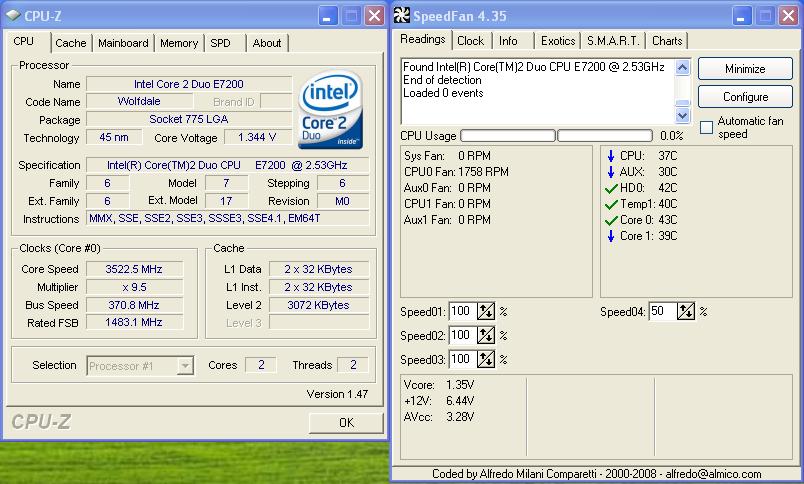Click the blue arrow beside AUX temperature
This screenshot has width=804, height=484.
coord(610,172)
